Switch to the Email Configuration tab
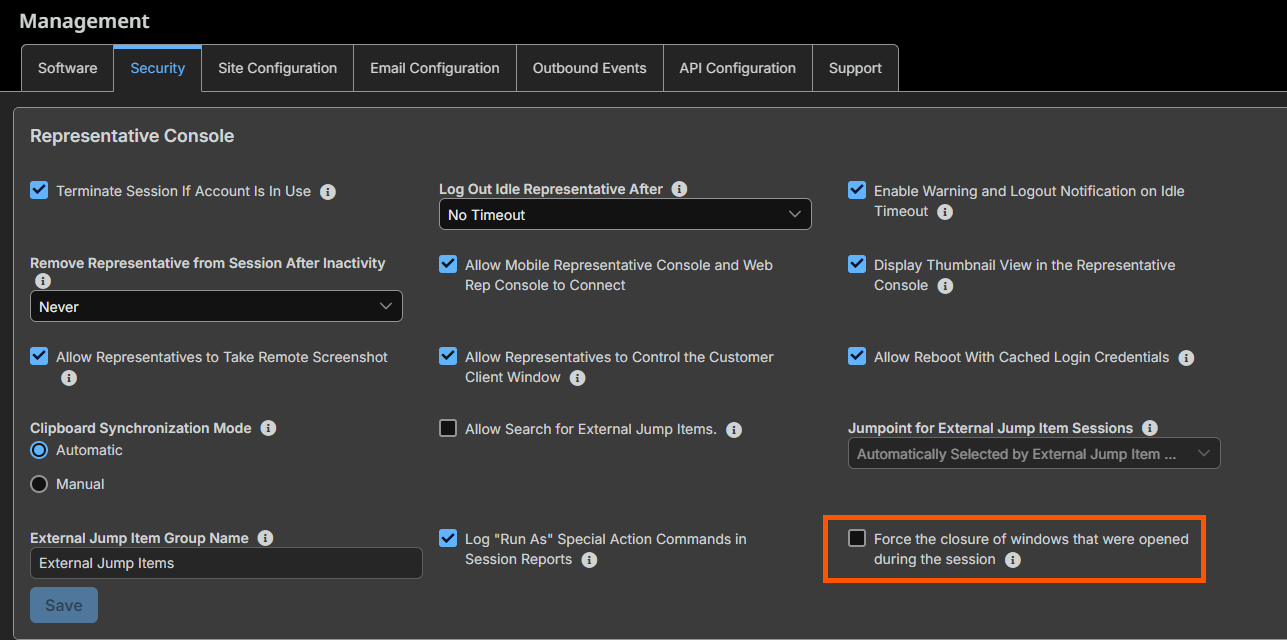 tap(434, 67)
